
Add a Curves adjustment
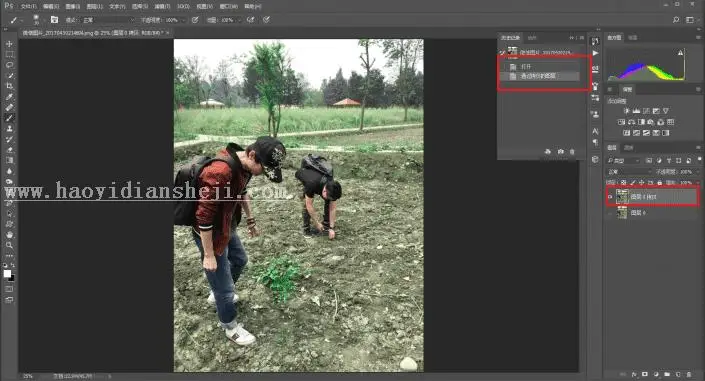pos(646,111)
